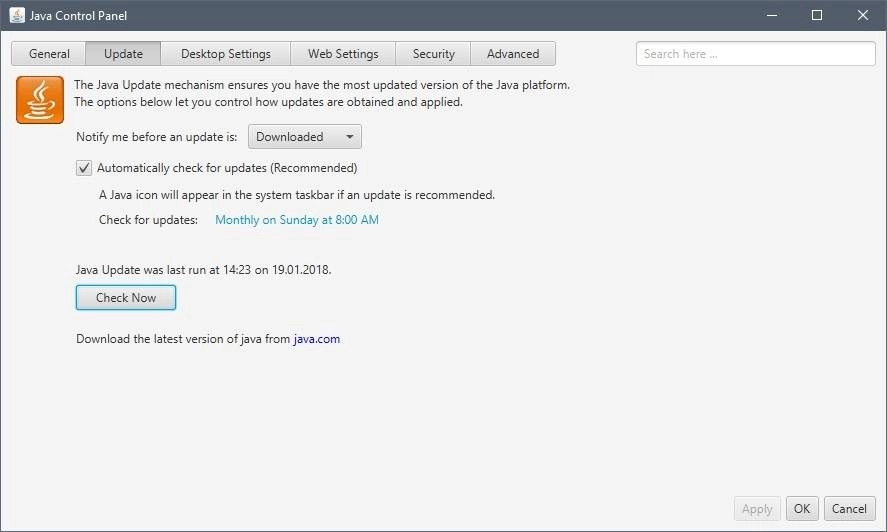Uncheck Automatically check for updates
887x532 pixels.
click(84, 168)
